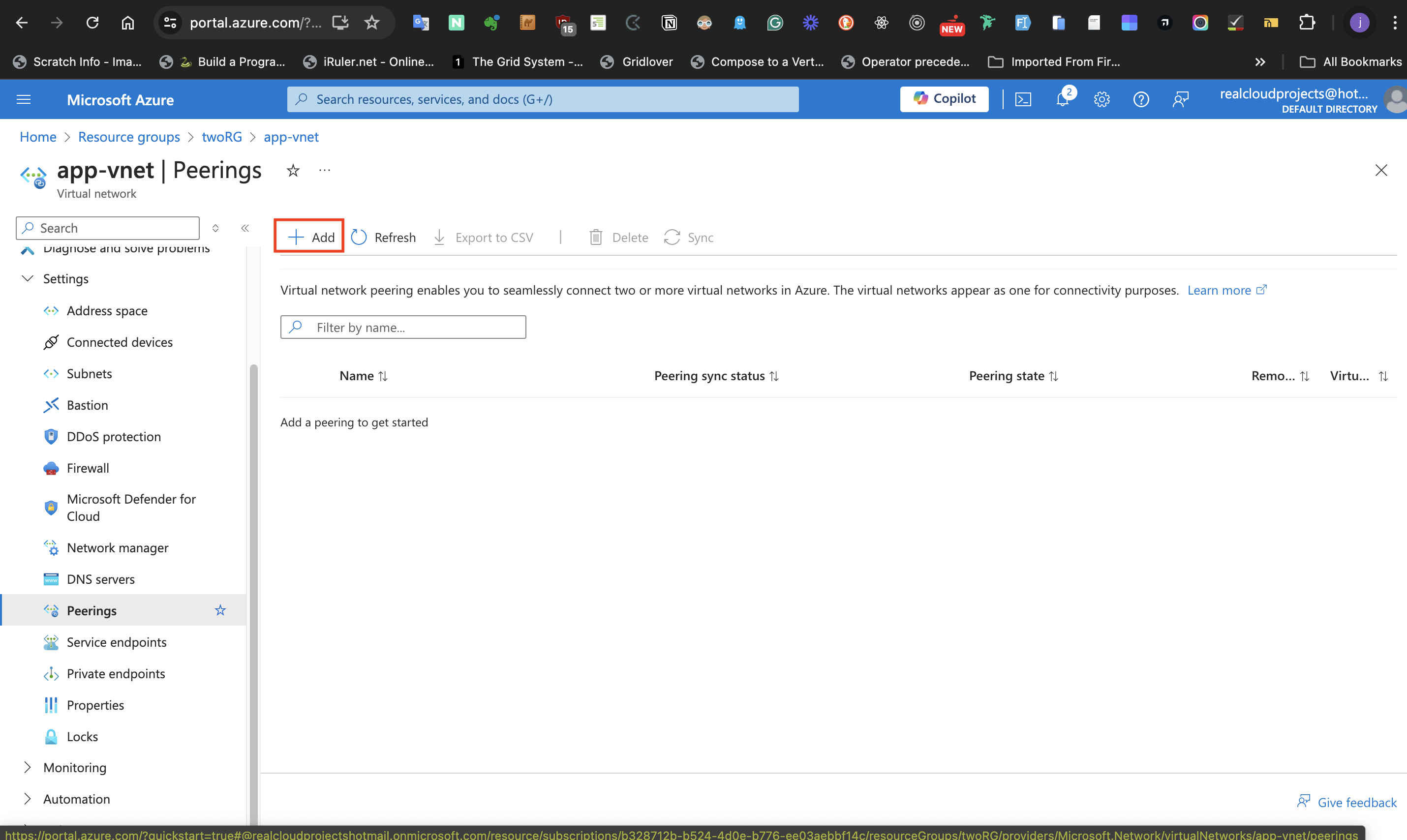
Task: Open the more options ellipsis
Action: [x=324, y=170]
